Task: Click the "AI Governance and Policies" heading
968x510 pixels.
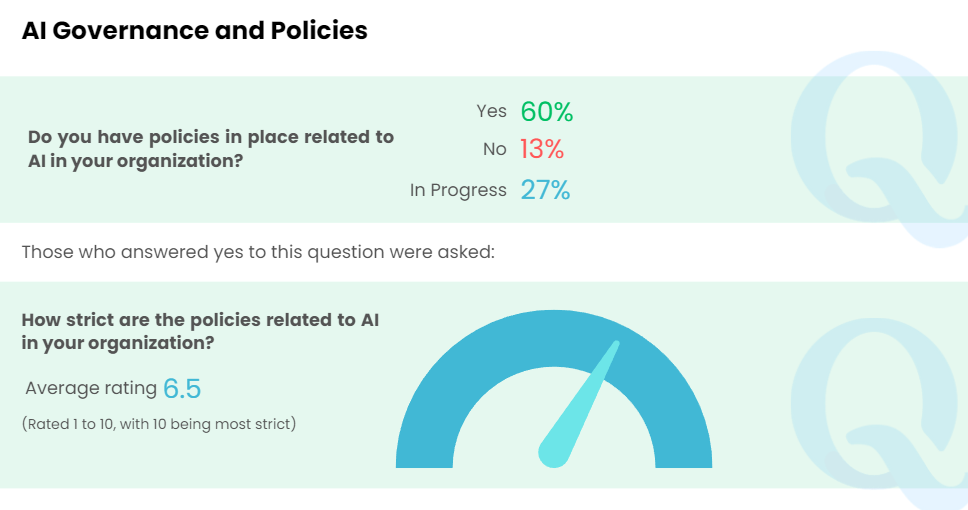Action: point(195,31)
